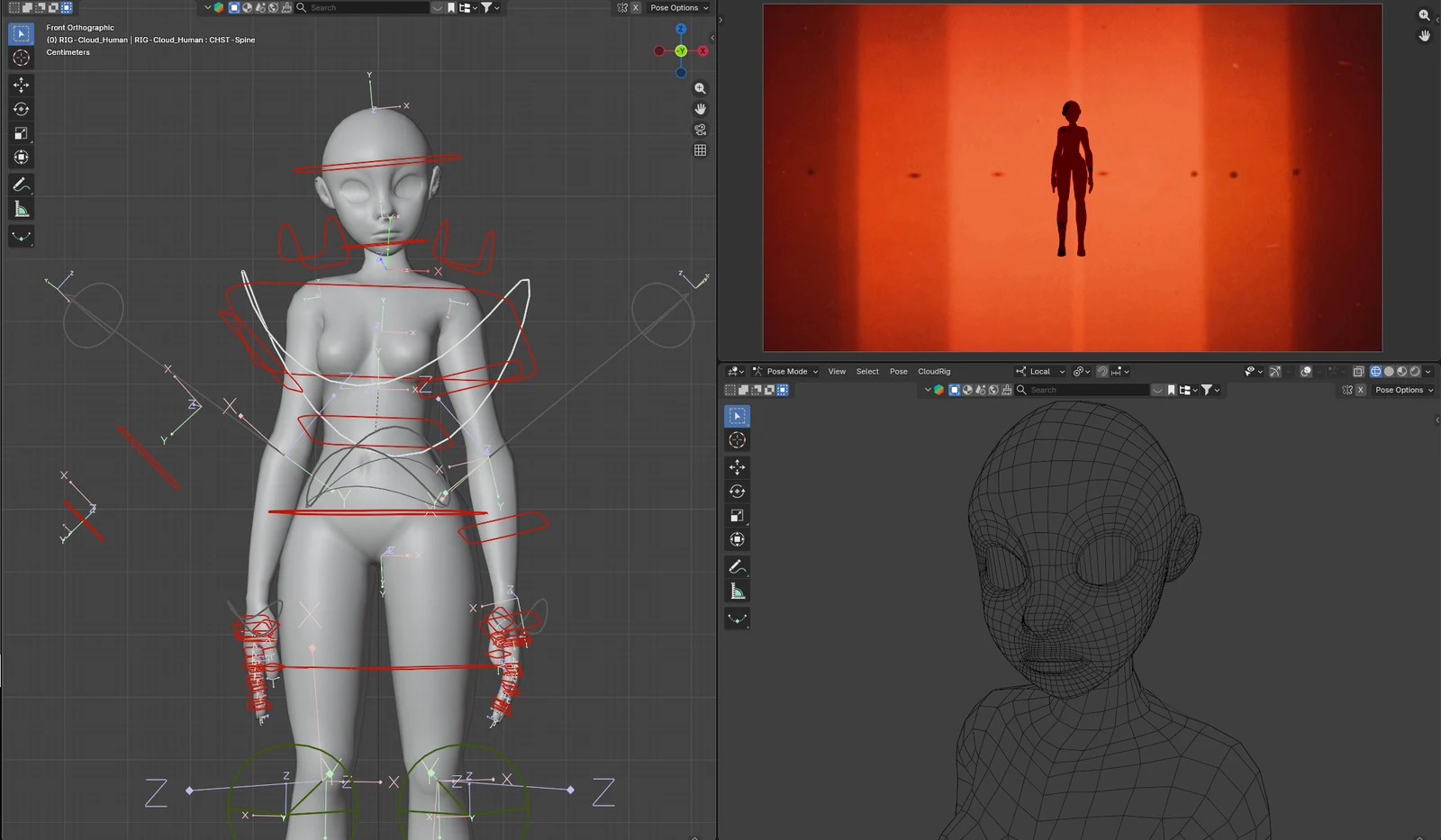Click the zoom magnifier in the camera render view
The width and height of the screenshot is (1441, 840).
click(x=1424, y=15)
